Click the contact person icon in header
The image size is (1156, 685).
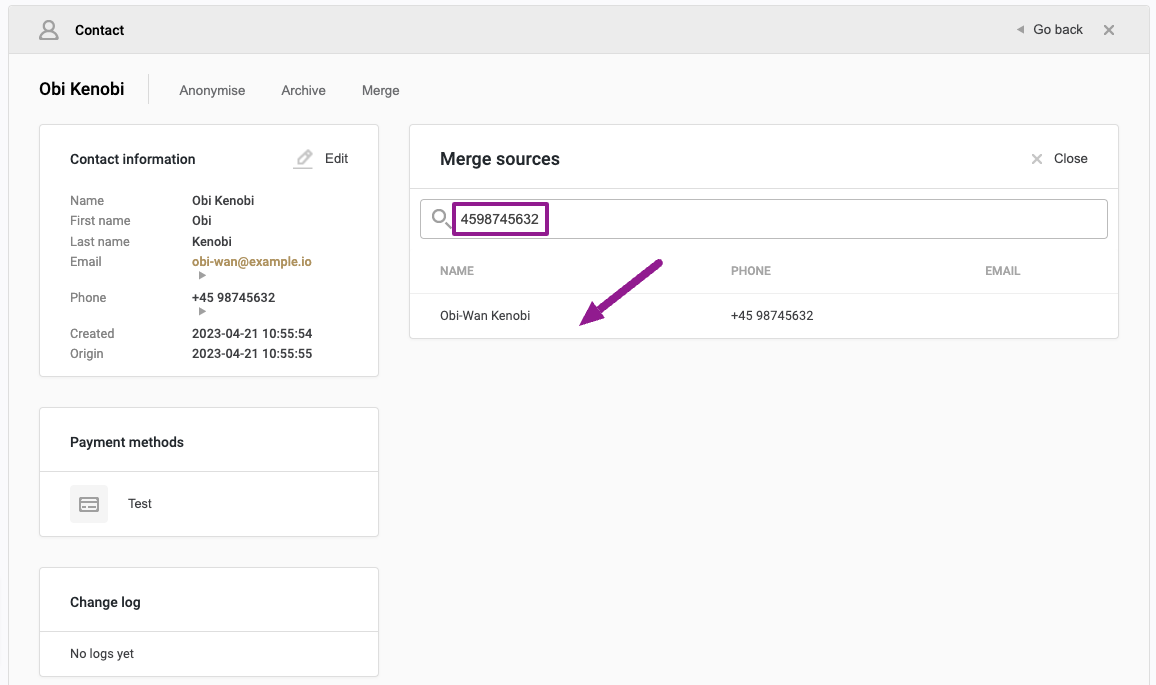coord(49,30)
